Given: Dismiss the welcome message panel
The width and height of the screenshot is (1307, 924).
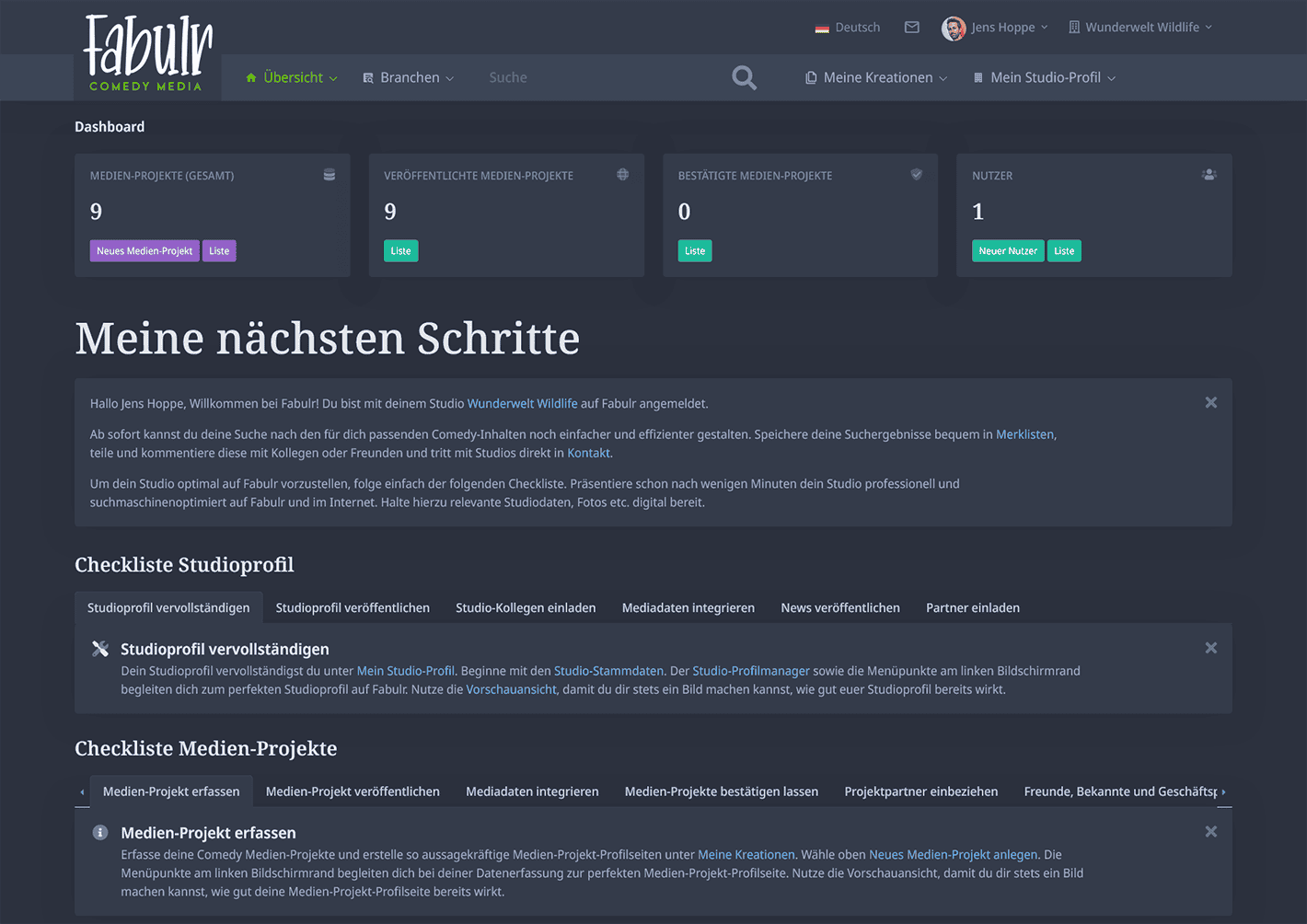Looking at the screenshot, I should [1210, 402].
